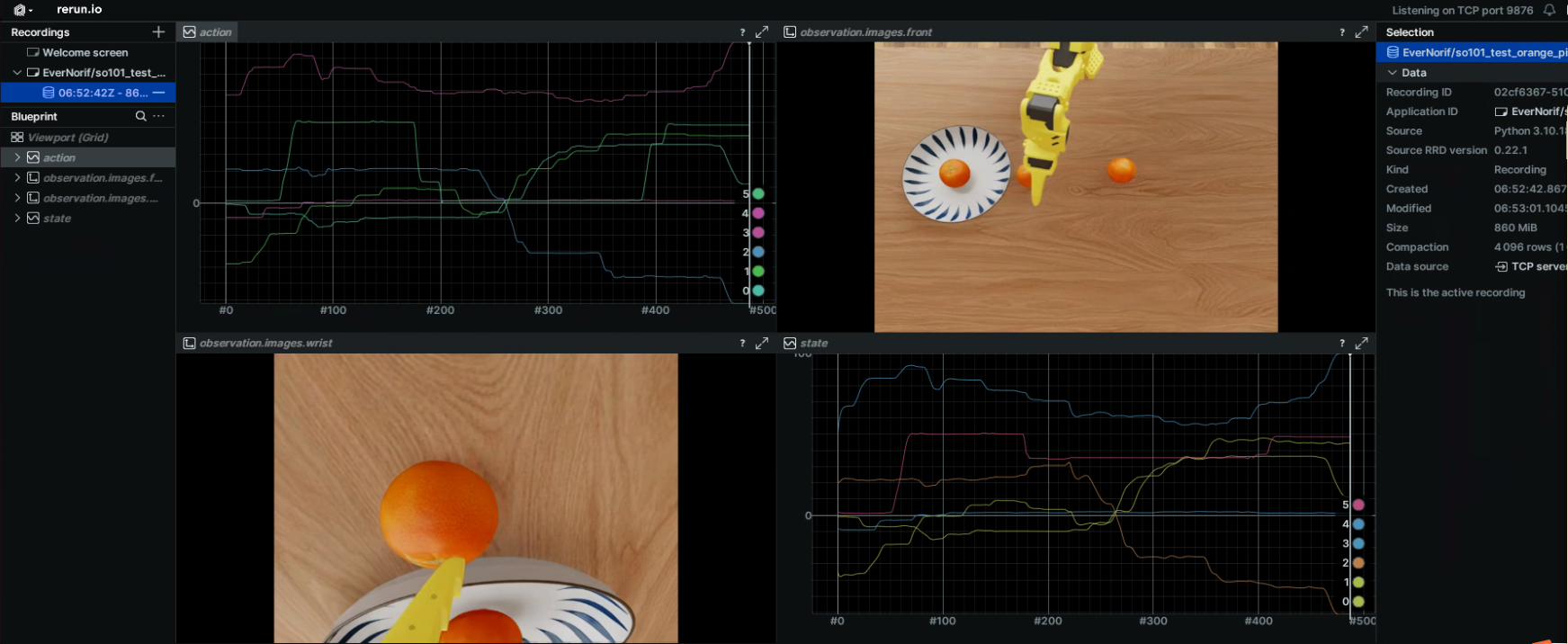Expand the action entry in Blueprint
Screen dimensions: 1568x644
pos(17,157)
